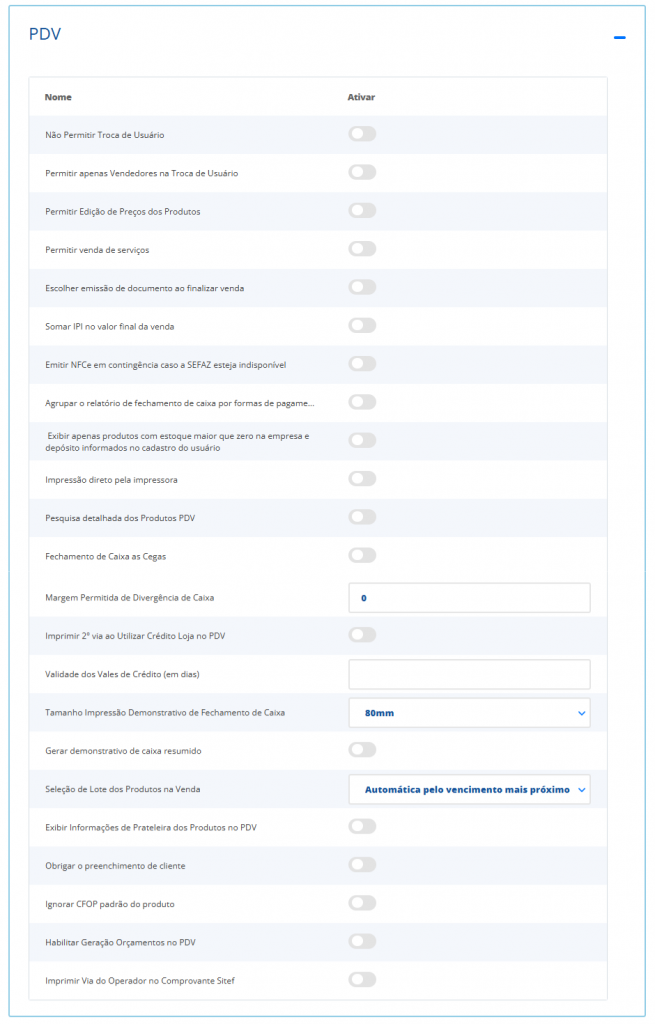The width and height of the screenshot is (655, 1024).
Task: Open the Seleção de Lote dropdown
Action: pyautogui.click(x=469, y=789)
